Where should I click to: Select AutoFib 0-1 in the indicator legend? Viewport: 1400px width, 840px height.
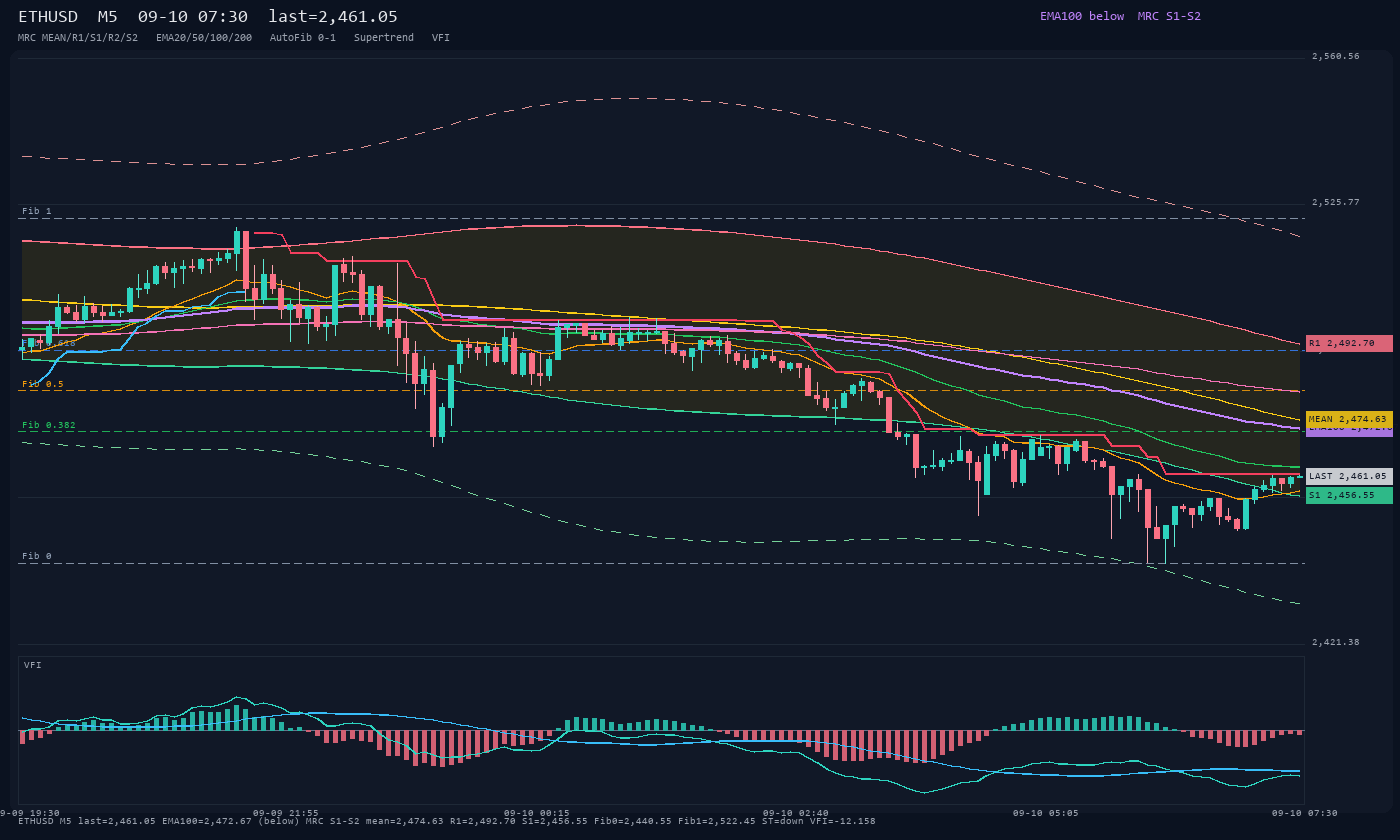303,37
